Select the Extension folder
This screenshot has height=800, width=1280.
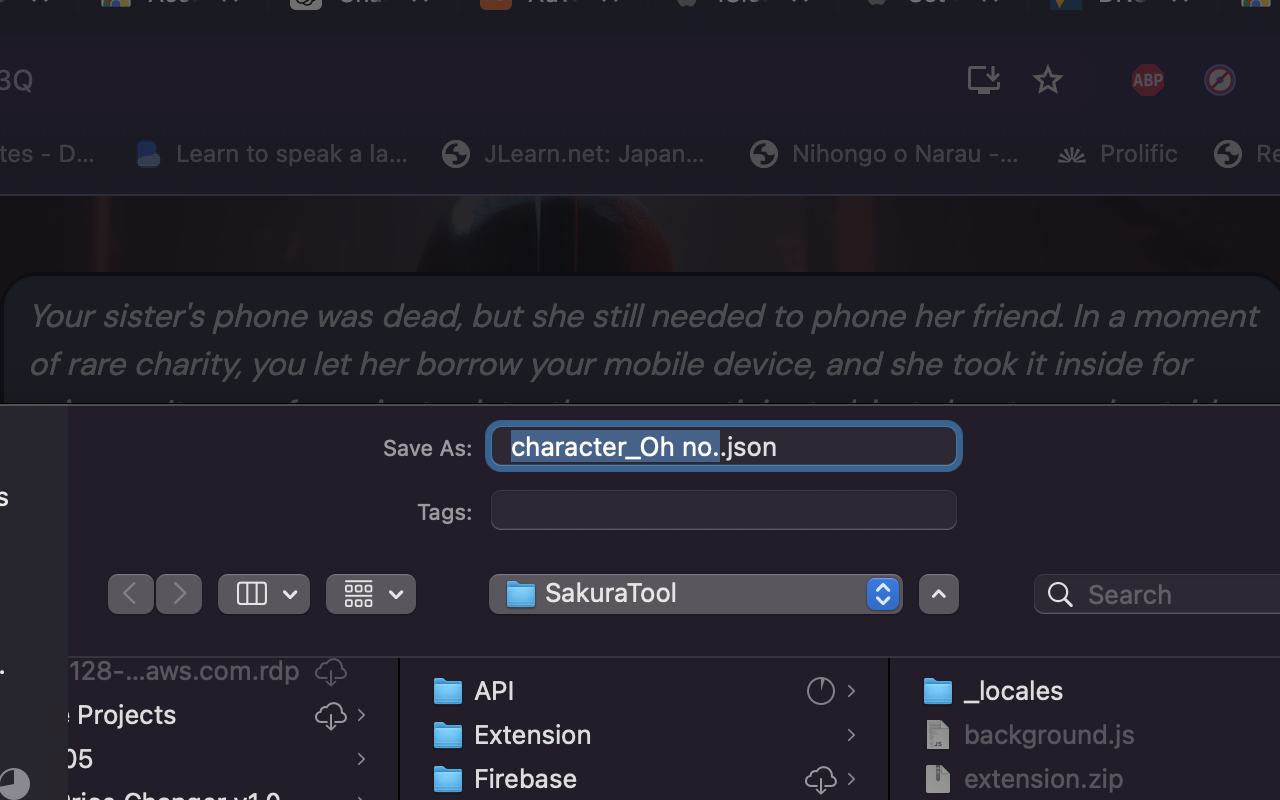[x=644, y=735]
